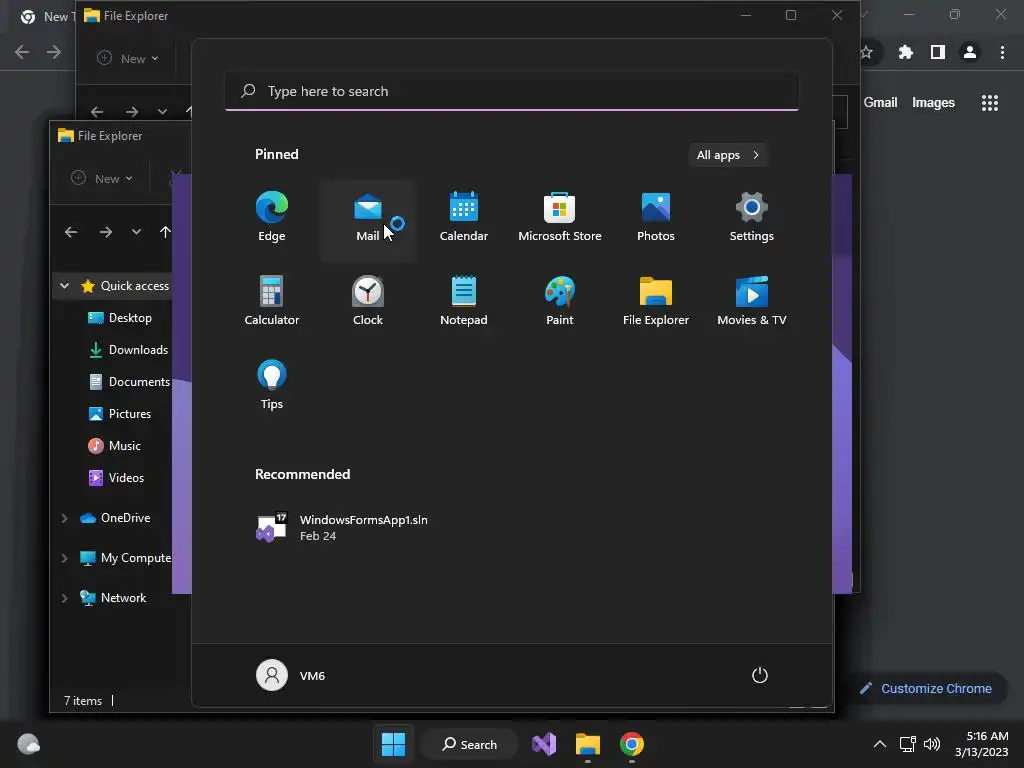Open the Tips app
This screenshot has height=768, width=1024.
pos(272,385)
